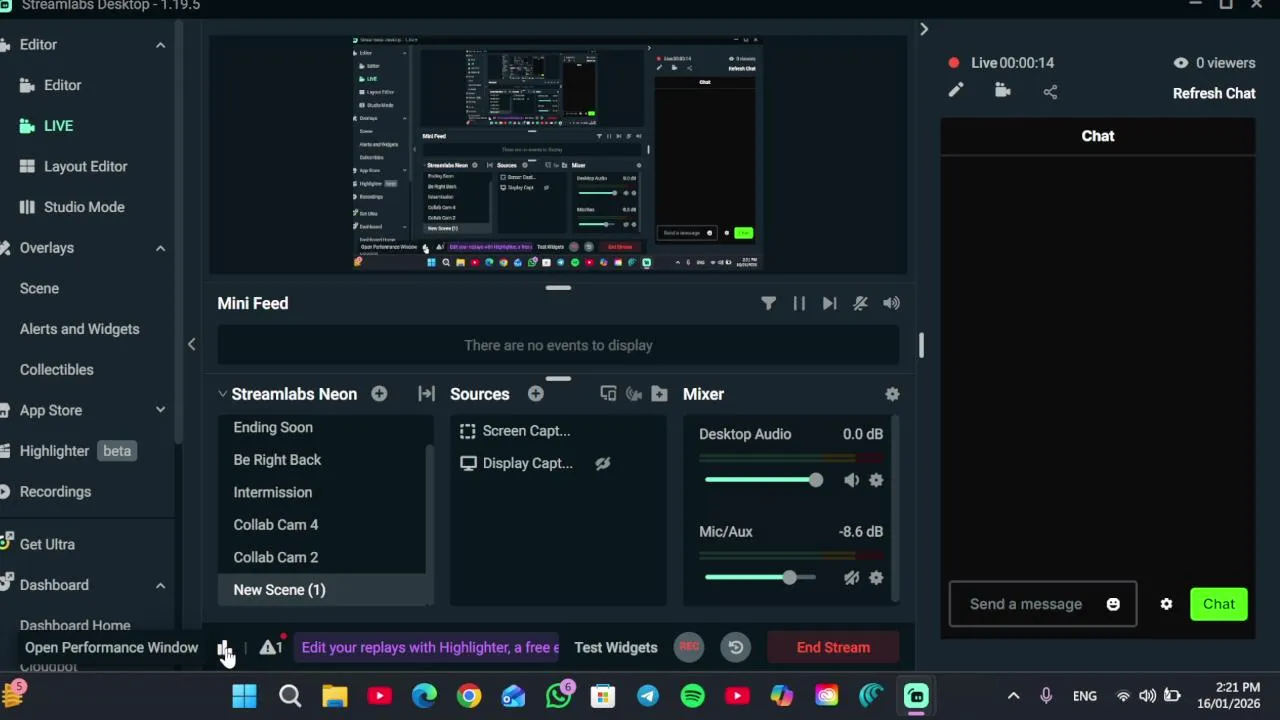Open the Windows Start menu
The image size is (1280, 720).
pos(244,696)
